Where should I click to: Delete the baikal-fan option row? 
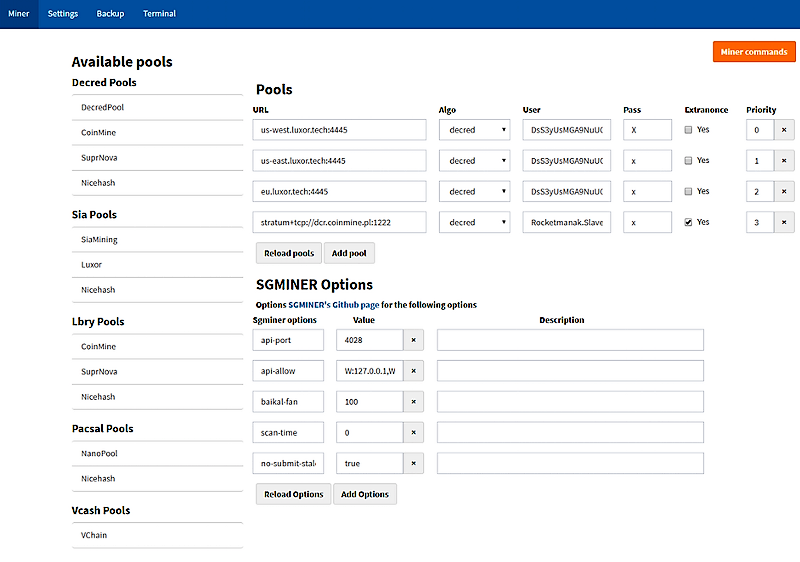(414, 402)
